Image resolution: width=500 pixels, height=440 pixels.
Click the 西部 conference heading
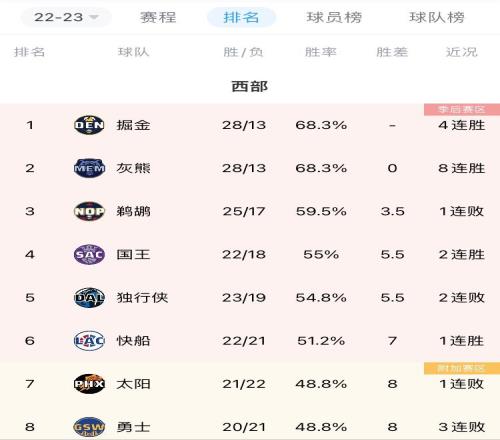pos(250,86)
